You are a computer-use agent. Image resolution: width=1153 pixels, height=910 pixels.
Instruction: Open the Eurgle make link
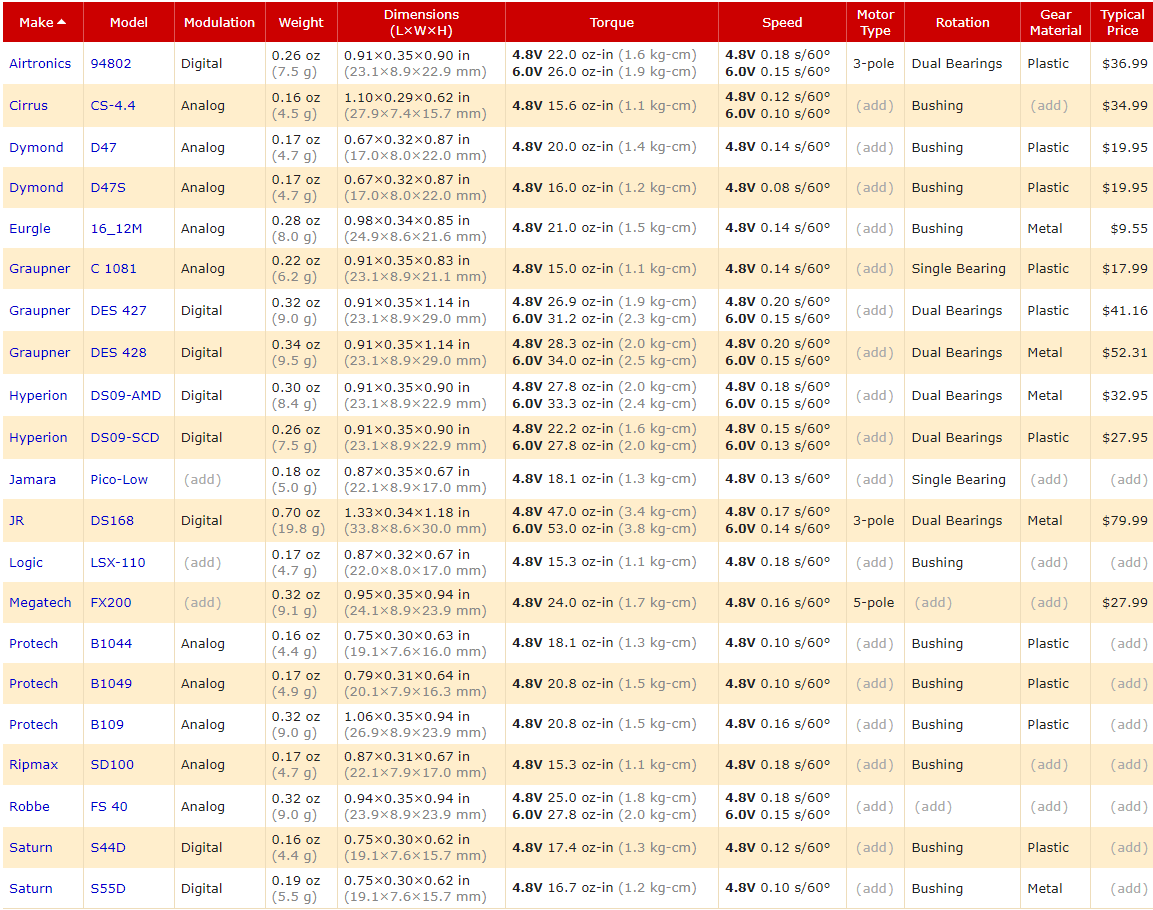coord(29,229)
